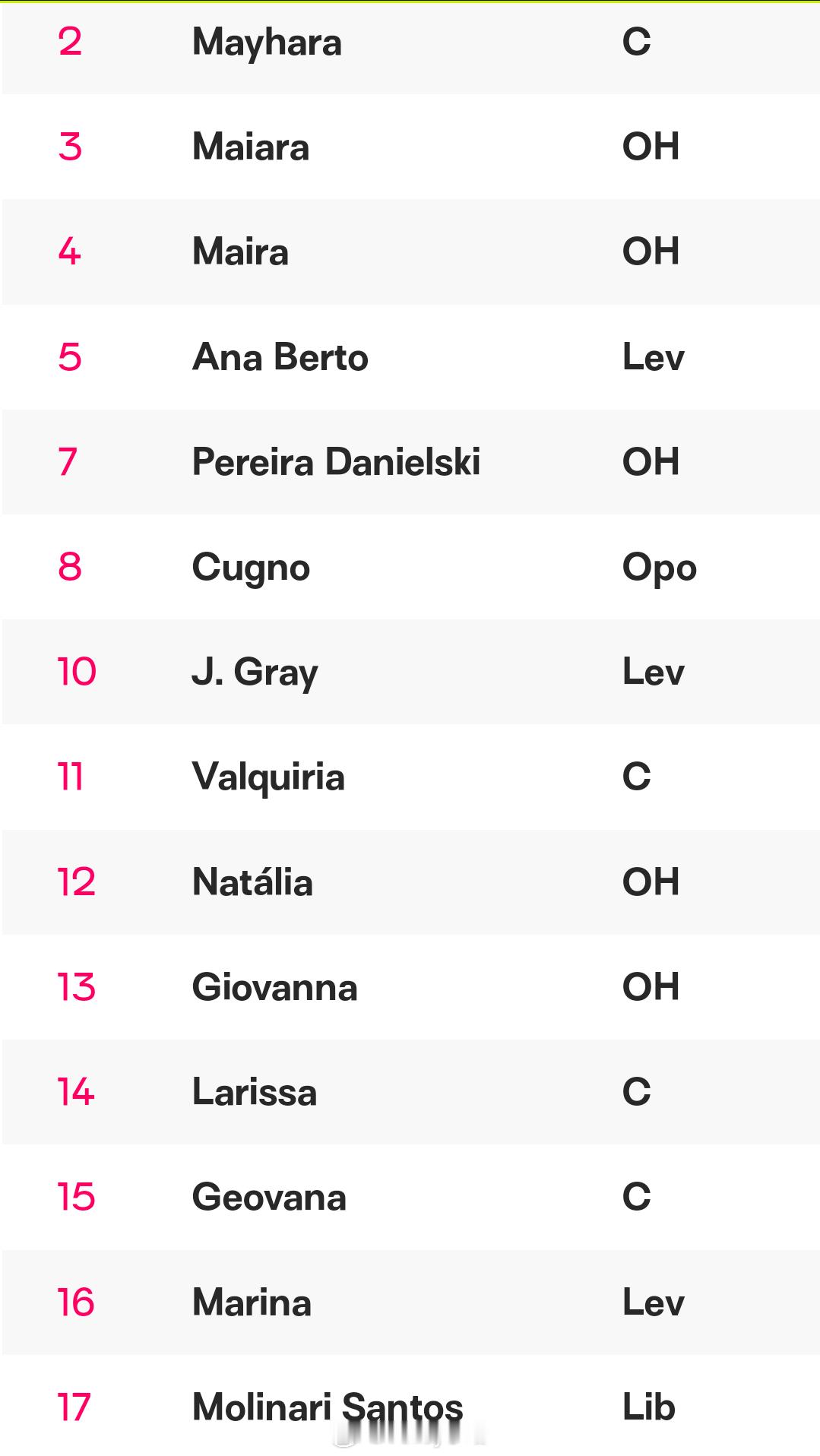Click jersey number 10
The image size is (820, 1456).
[x=77, y=672]
